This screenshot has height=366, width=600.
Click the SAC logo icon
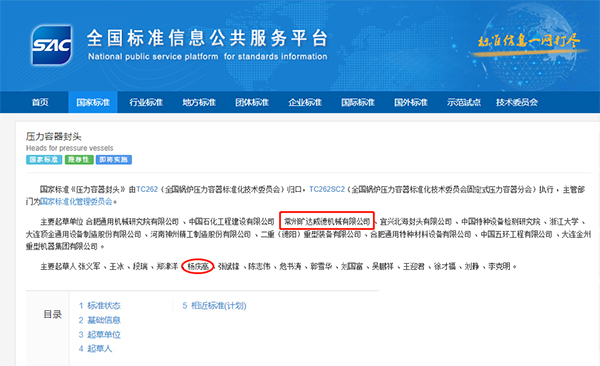coord(52,45)
